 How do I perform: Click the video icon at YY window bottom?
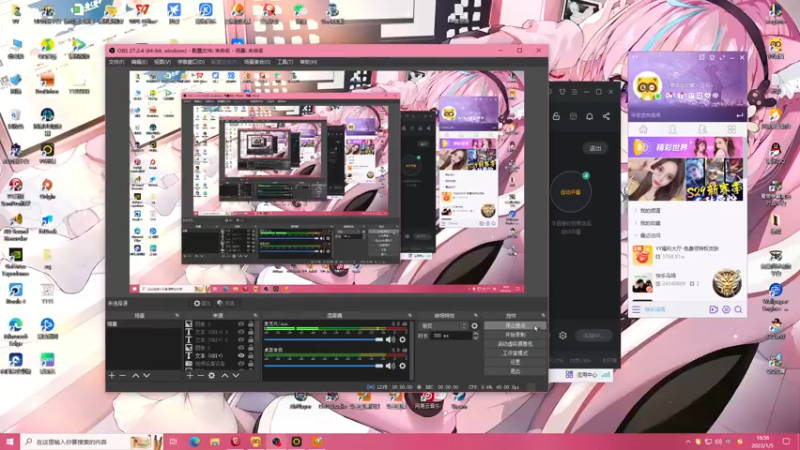[x=713, y=309]
